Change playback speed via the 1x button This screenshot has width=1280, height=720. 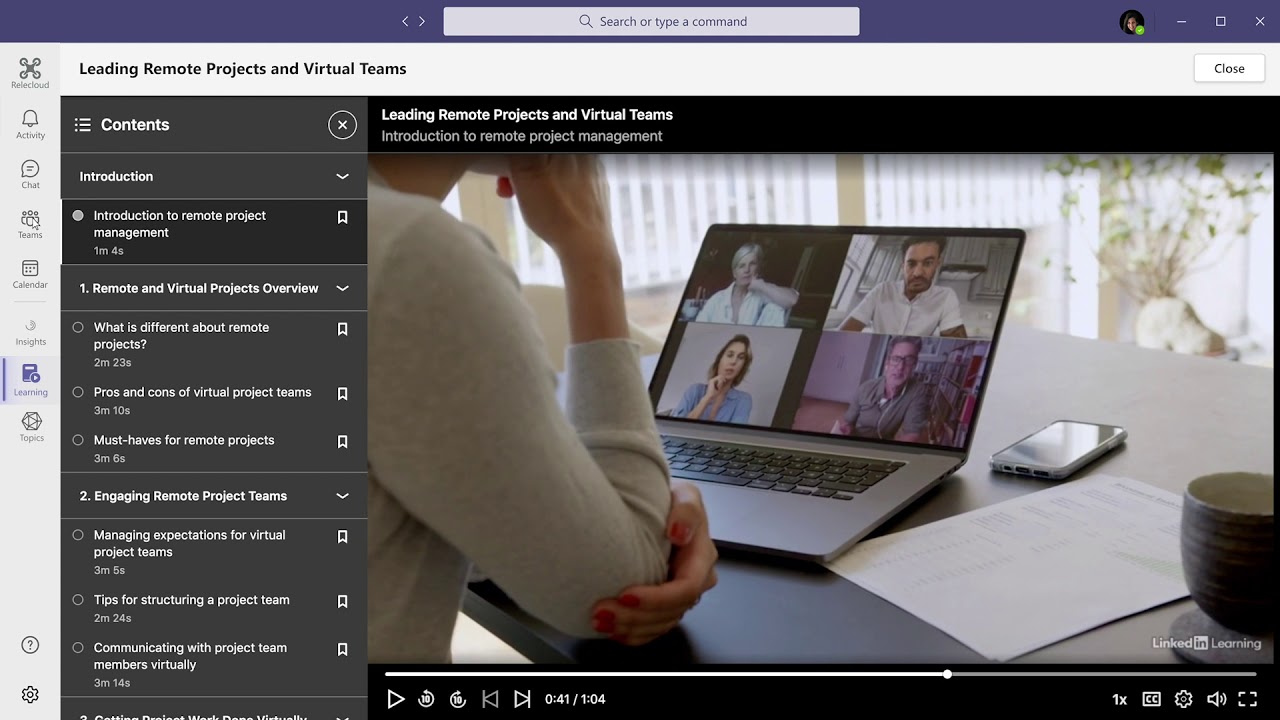click(x=1118, y=699)
